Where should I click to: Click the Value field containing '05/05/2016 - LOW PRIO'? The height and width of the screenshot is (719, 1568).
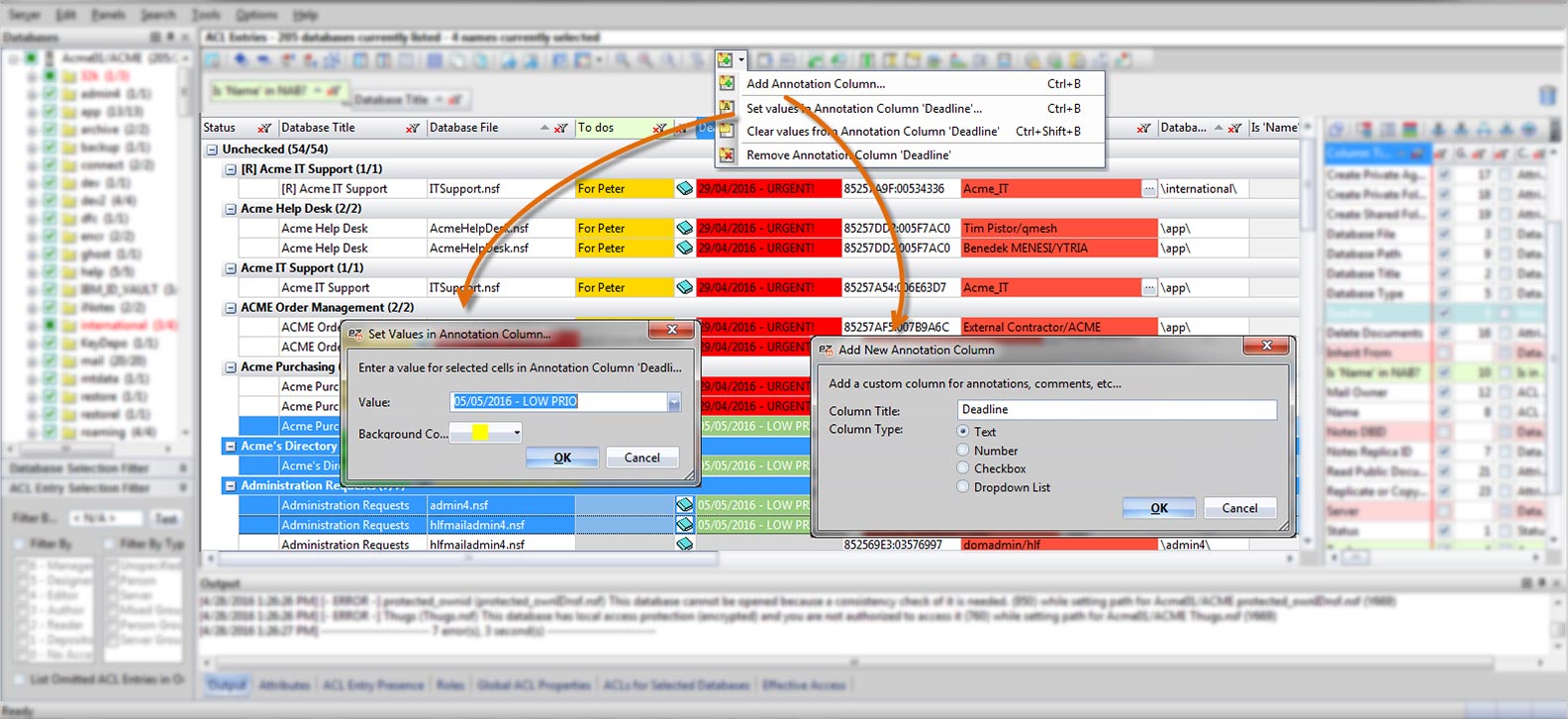tap(559, 401)
